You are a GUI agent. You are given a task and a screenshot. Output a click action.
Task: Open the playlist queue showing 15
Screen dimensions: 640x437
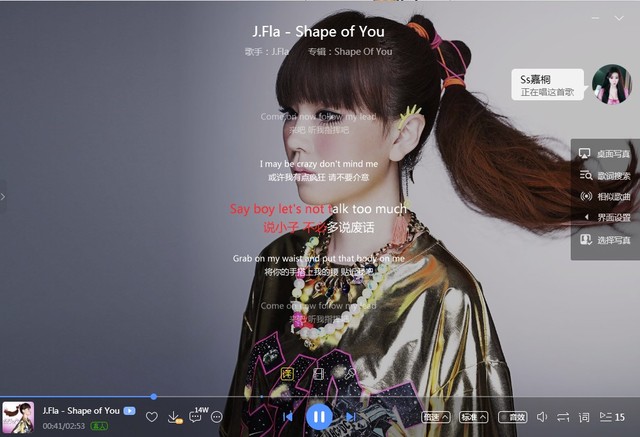(x=612, y=417)
